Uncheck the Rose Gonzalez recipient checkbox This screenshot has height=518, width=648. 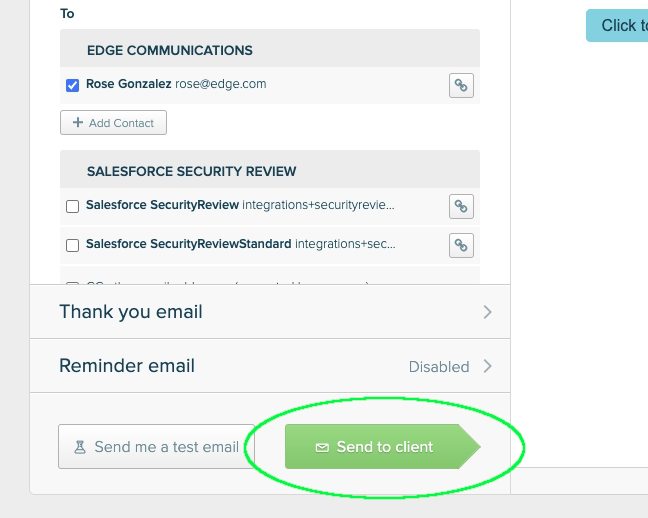coord(72,85)
